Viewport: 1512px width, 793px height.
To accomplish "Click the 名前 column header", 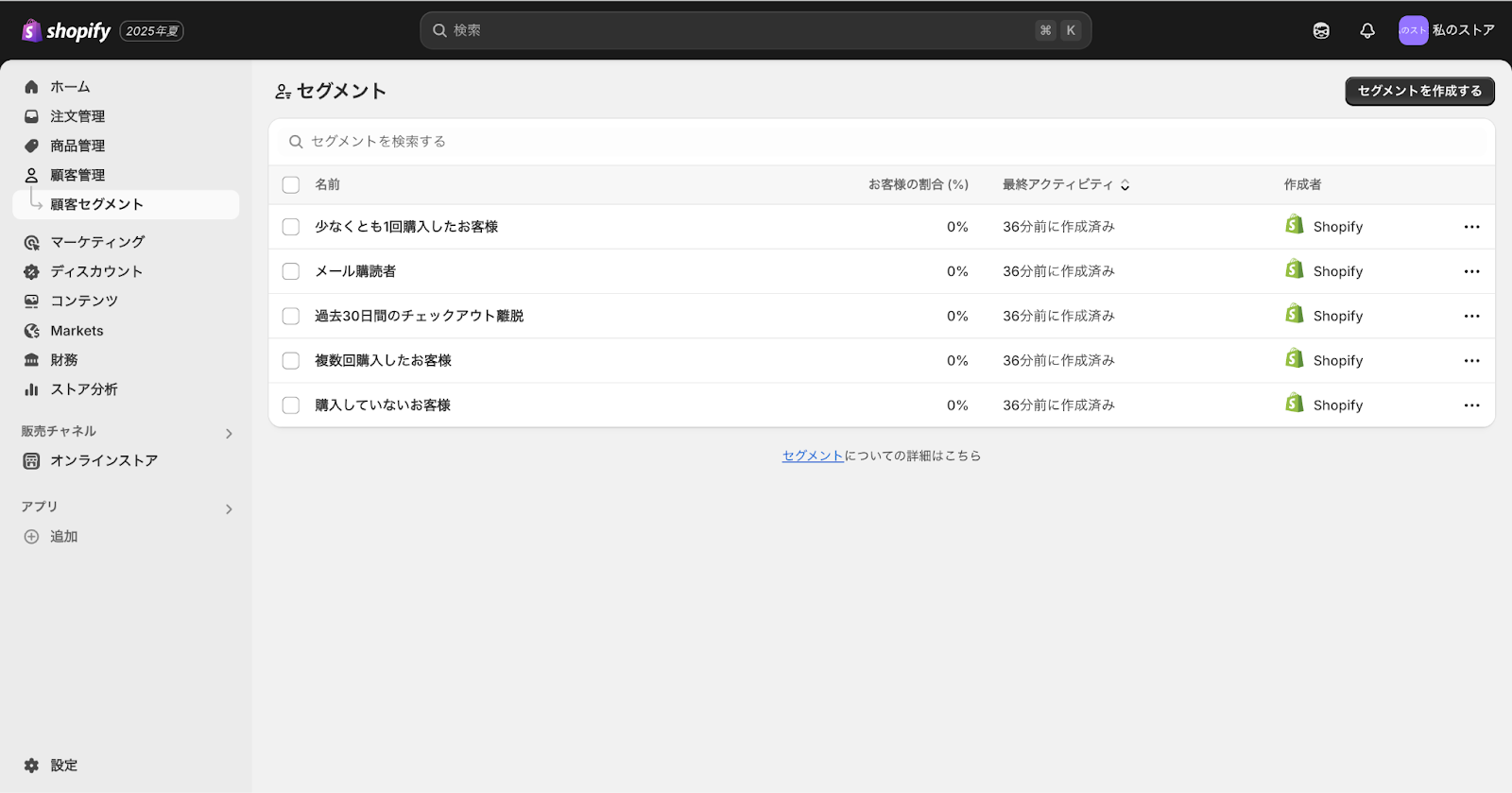I will pos(327,185).
